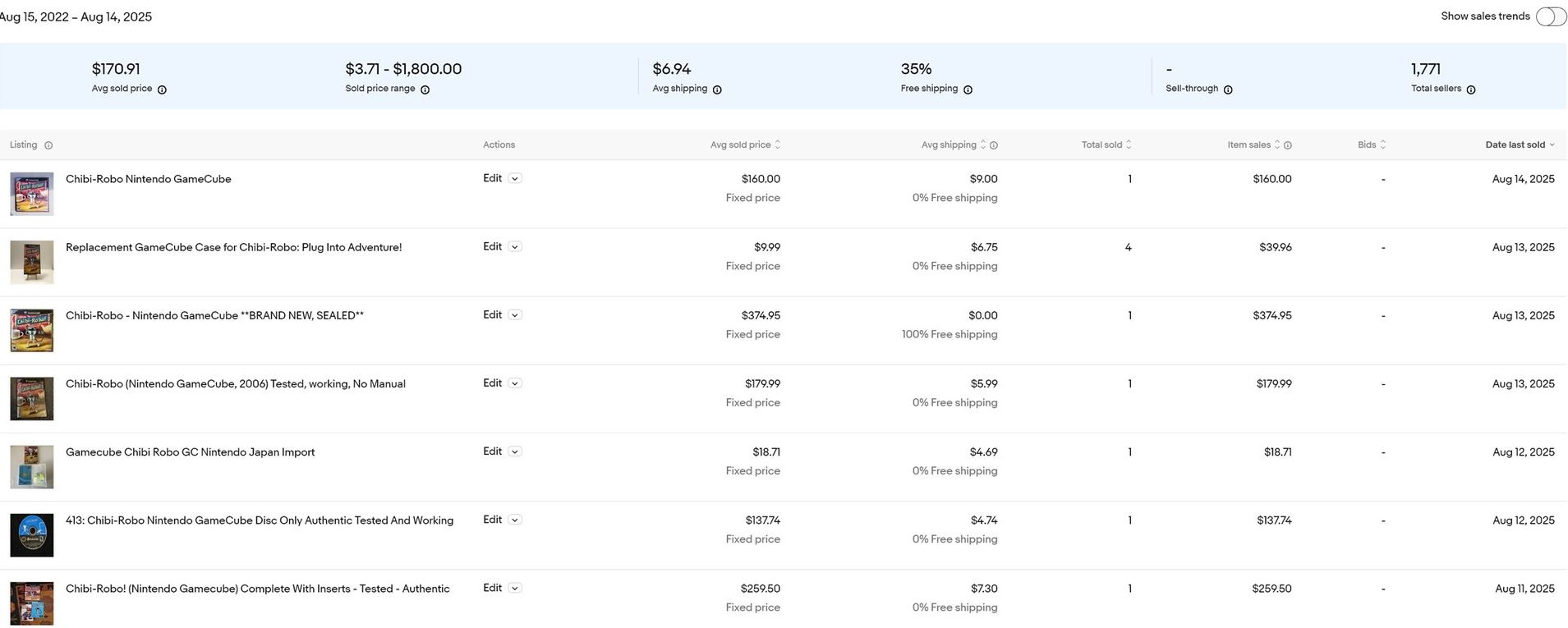Click the date range Aug 15, 2022 – Aug 14, 2025

coord(76,16)
